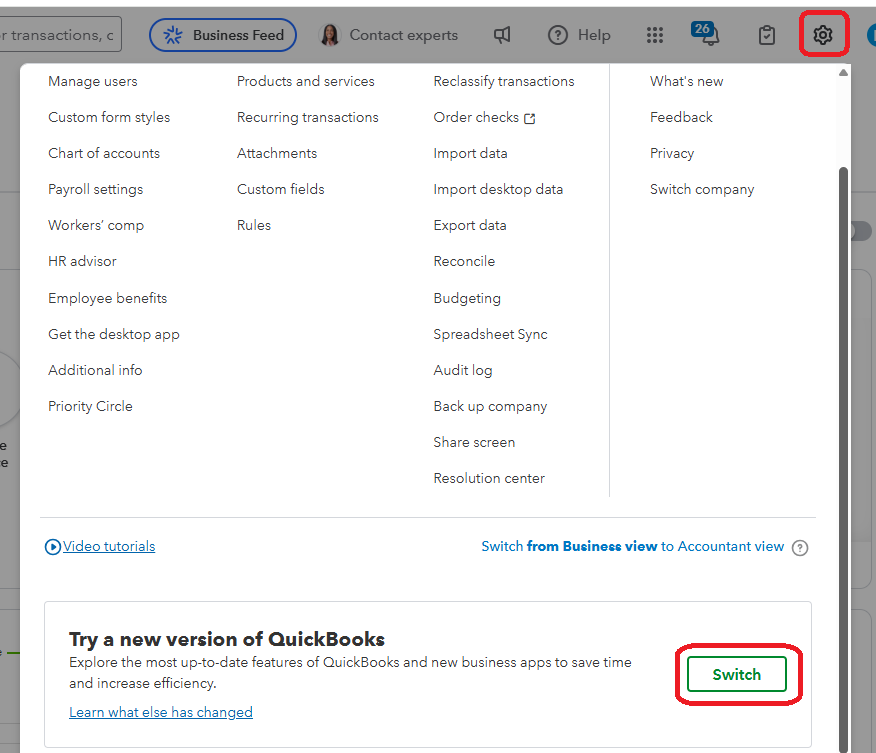Click the search transactions input field
The height and width of the screenshot is (753, 876).
pyautogui.click(x=60, y=35)
